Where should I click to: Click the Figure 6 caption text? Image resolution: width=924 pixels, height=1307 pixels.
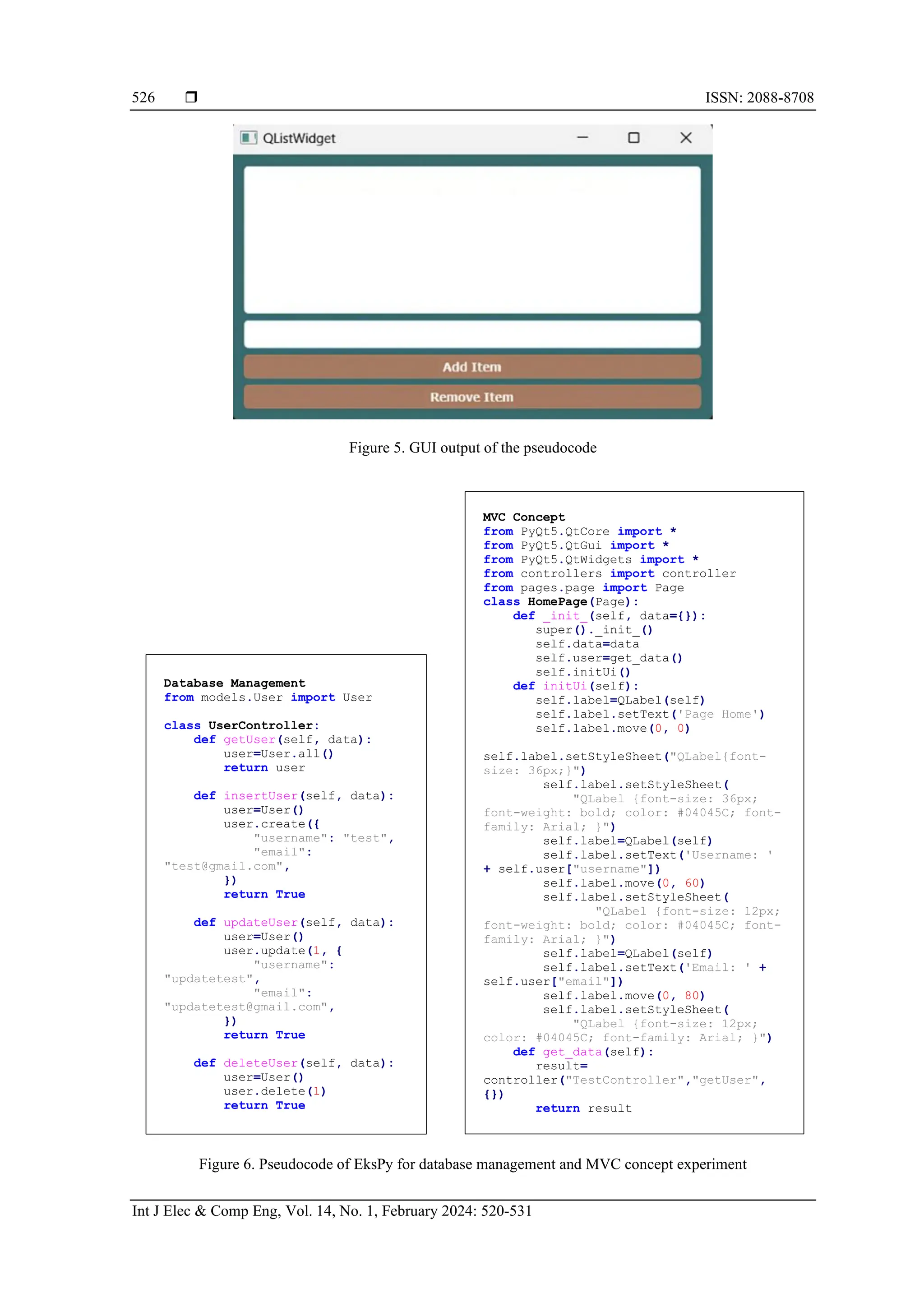pyautogui.click(x=472, y=1164)
